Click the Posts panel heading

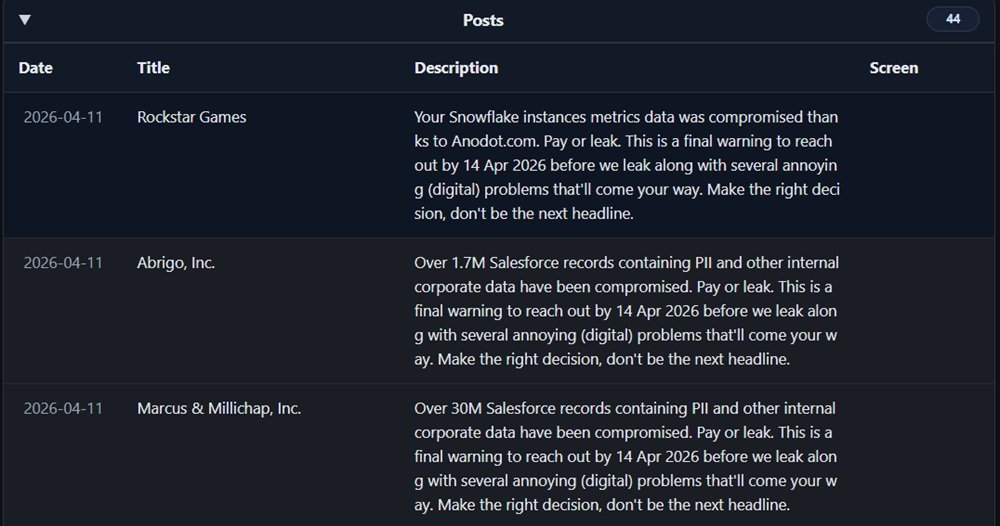click(x=483, y=20)
